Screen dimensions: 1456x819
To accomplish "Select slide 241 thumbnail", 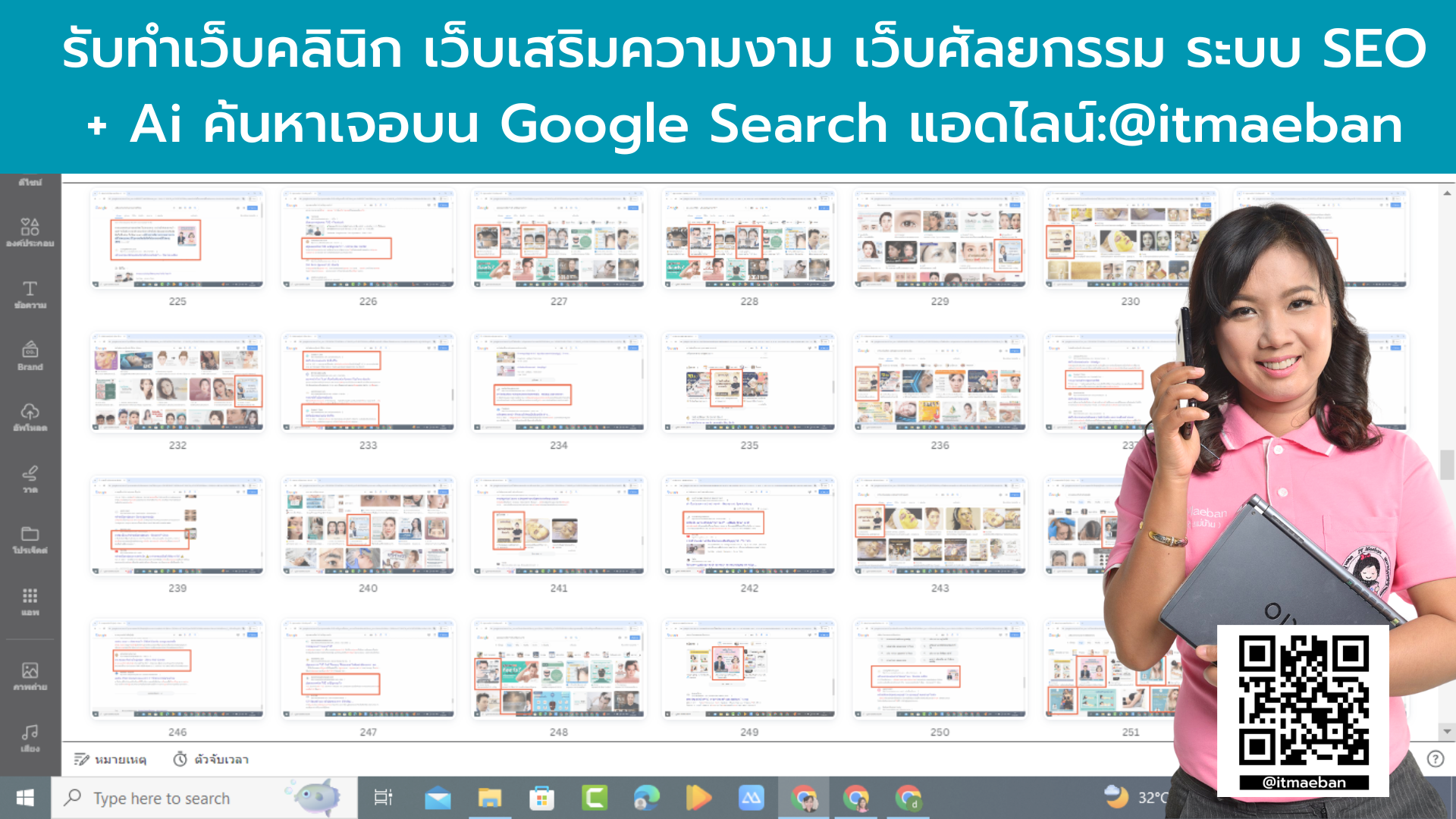I will [558, 525].
